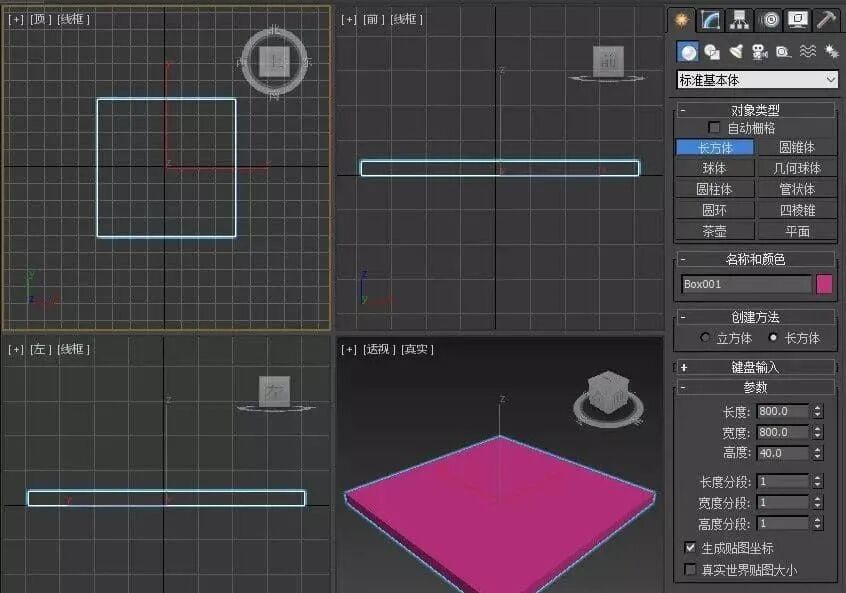Click the 长度分段 value field
Viewport: 846px width, 593px height.
click(783, 481)
